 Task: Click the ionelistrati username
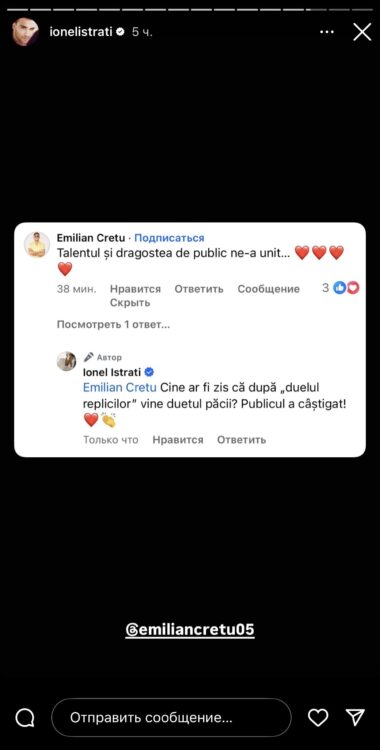[81, 32]
